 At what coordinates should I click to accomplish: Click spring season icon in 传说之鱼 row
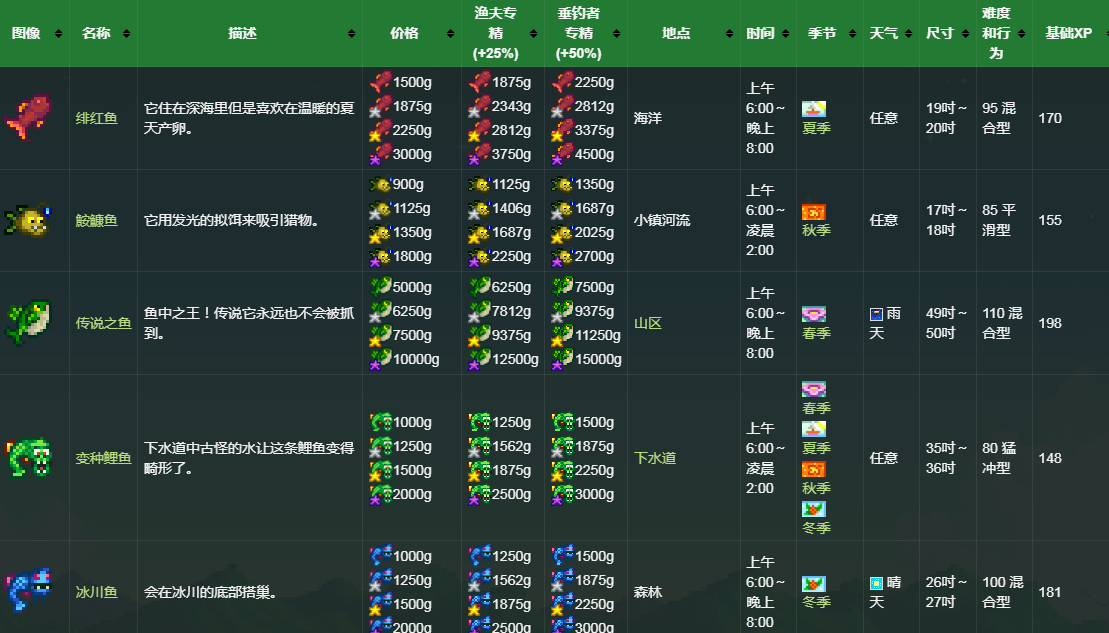(813, 314)
